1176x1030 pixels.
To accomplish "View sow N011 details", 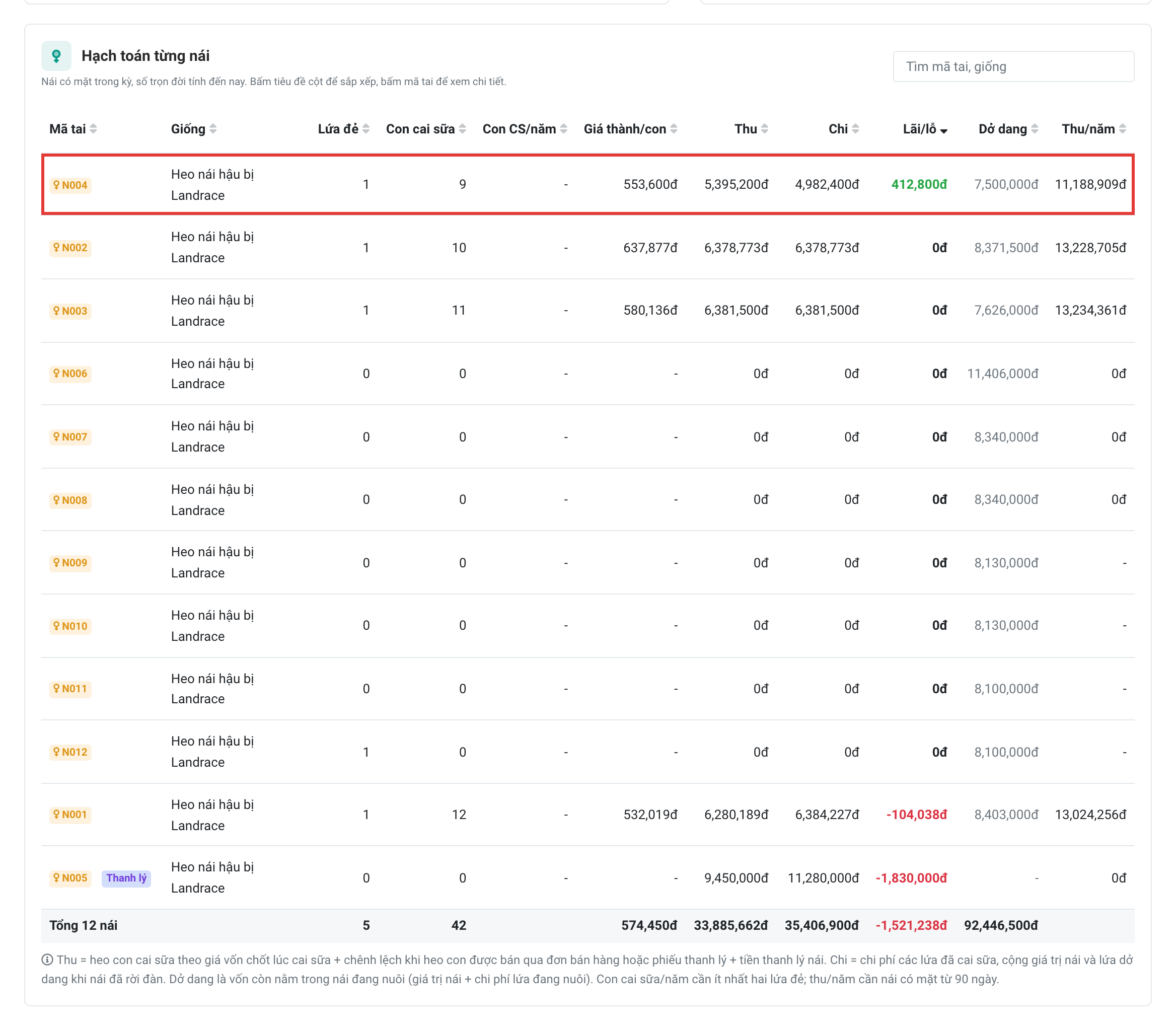I will 70,689.
